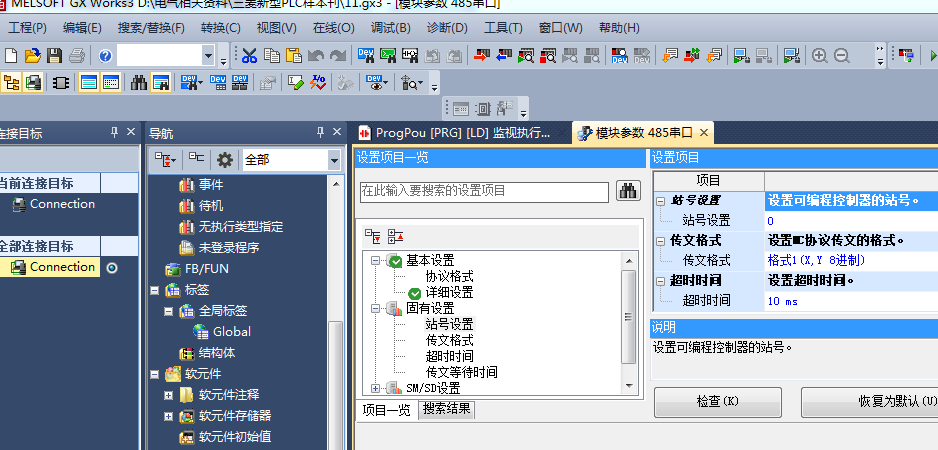Screen dimensions: 938x450
Task: Expand the SM/SD设置 tree node
Action: (x=377, y=388)
